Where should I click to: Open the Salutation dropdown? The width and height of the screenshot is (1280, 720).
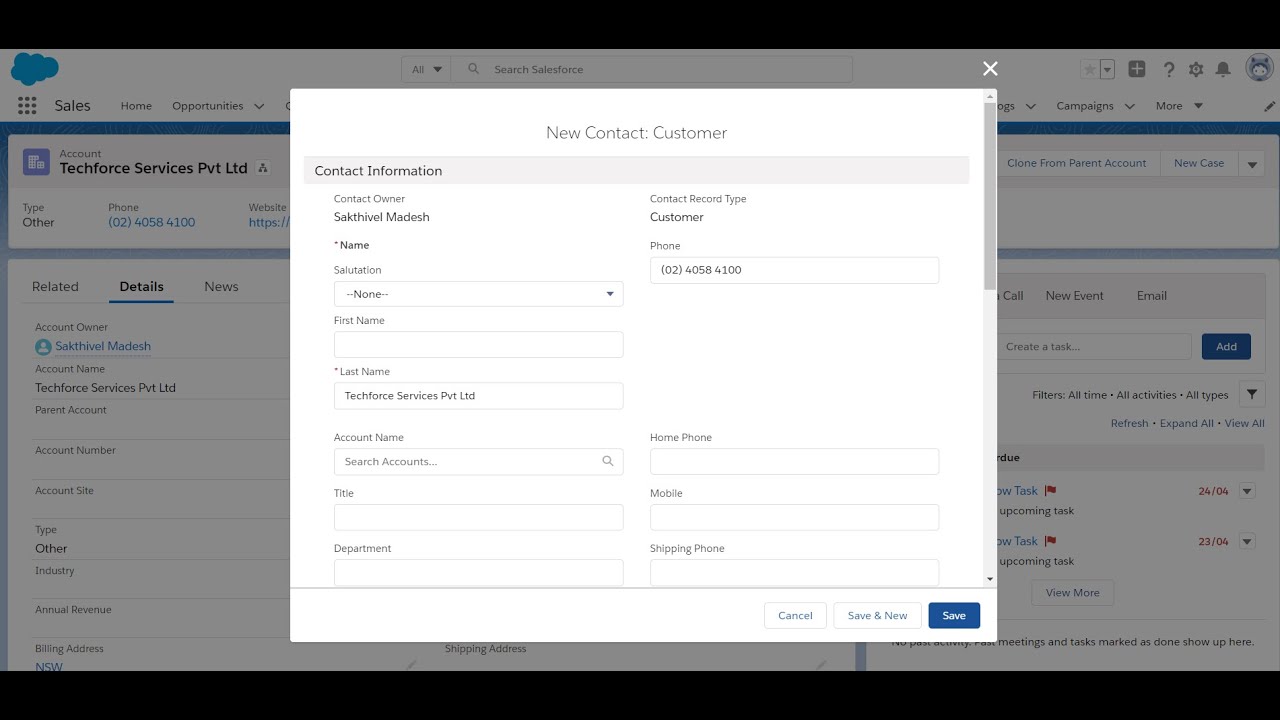pos(478,294)
